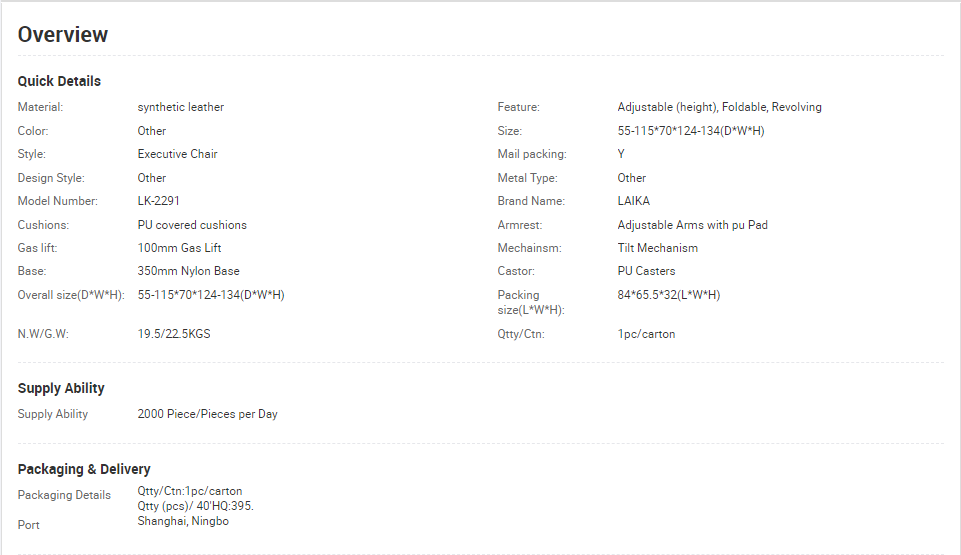
Task: Click the Feature value listing Adjustable, Foldable
Action: point(719,107)
